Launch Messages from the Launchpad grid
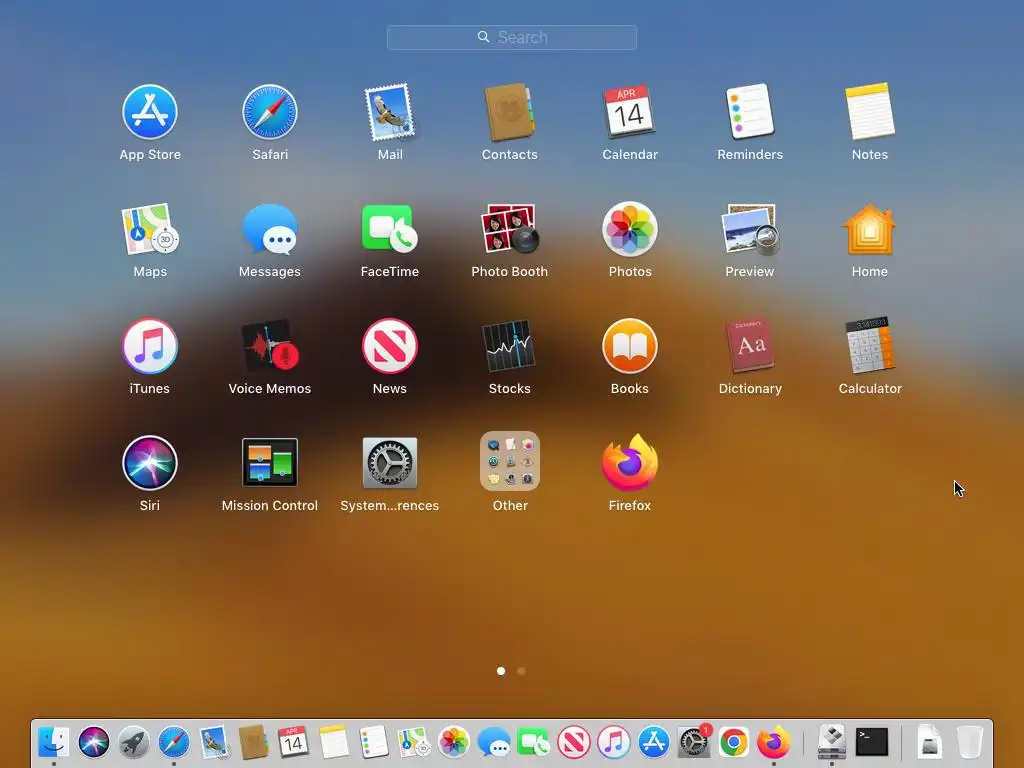Screen dimensions: 1024x768 270,229
